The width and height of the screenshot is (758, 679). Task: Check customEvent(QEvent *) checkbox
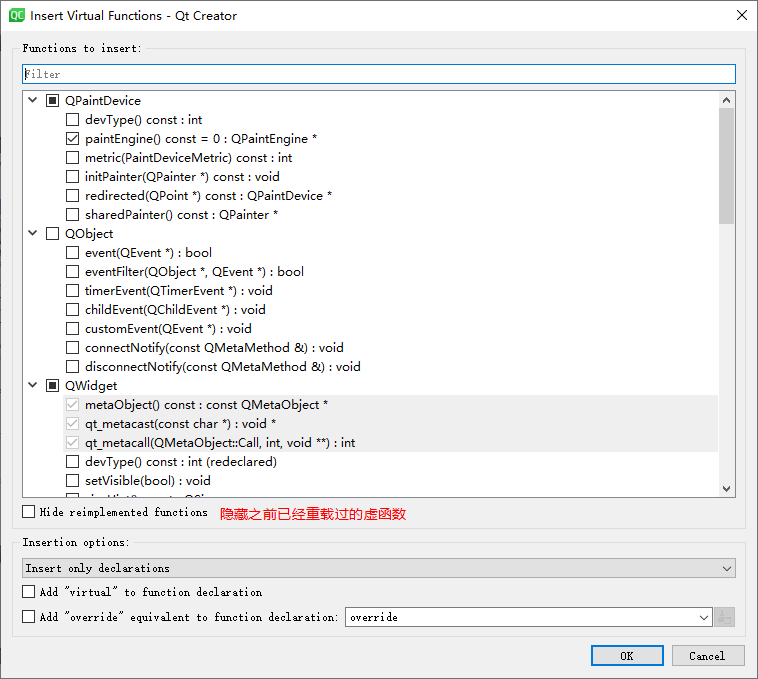pyautogui.click(x=73, y=329)
